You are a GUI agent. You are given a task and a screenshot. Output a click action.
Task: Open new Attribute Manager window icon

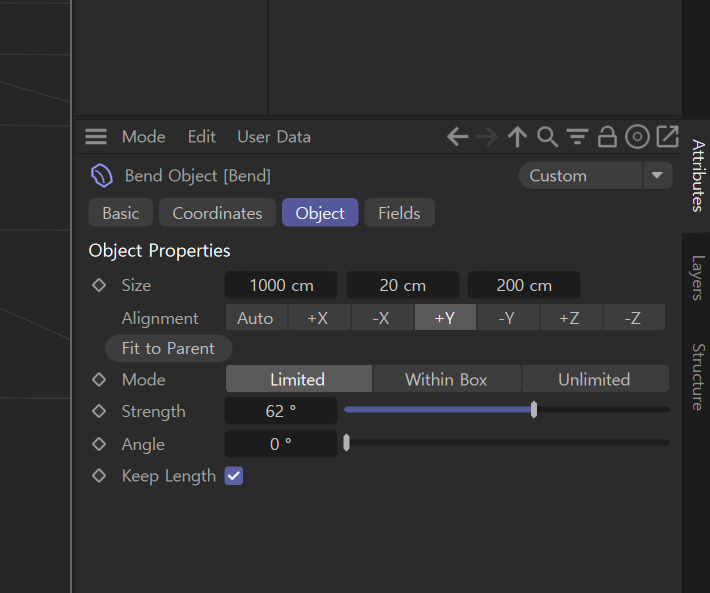pos(667,137)
